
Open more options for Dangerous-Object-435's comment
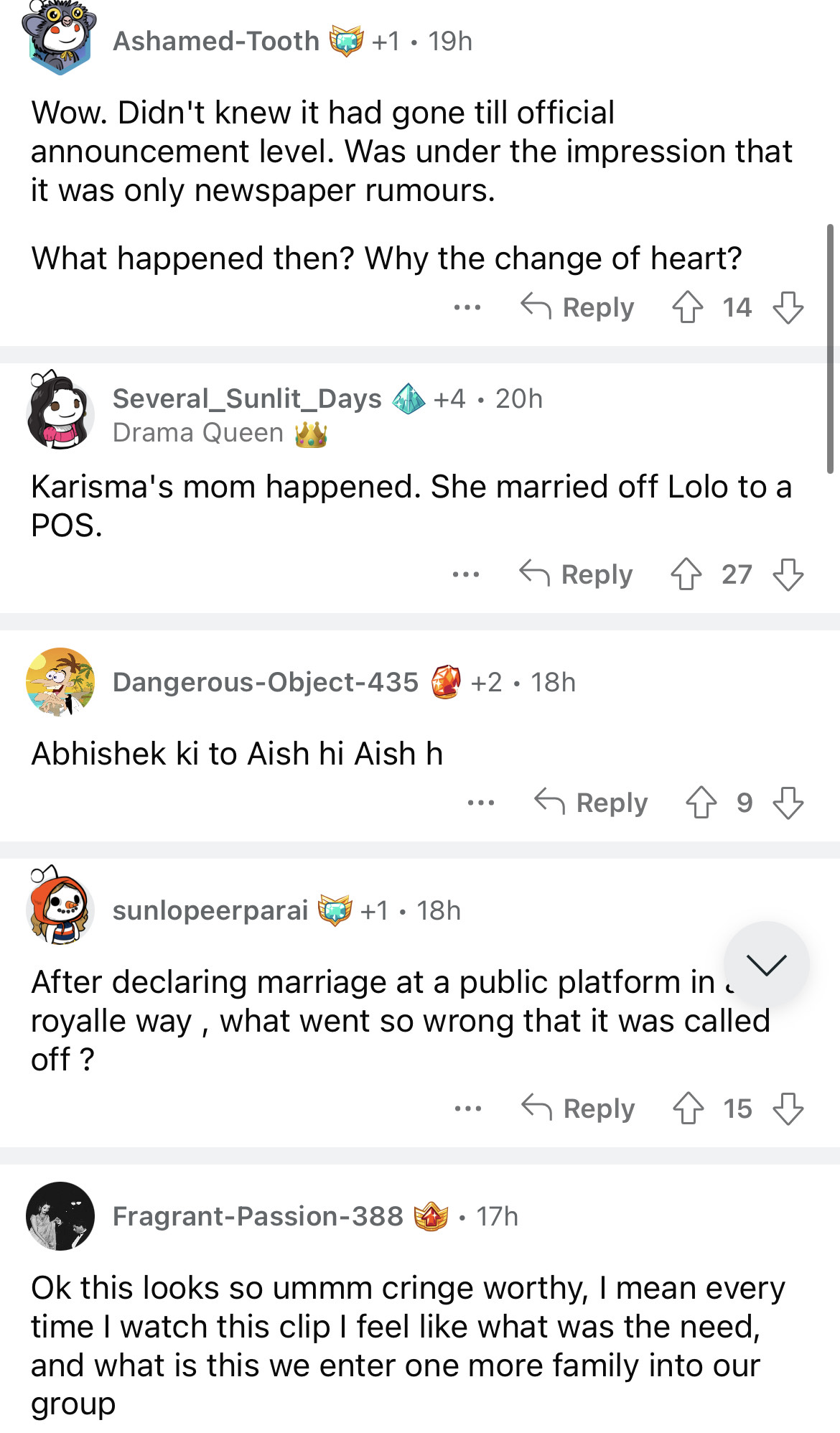pyautogui.click(x=480, y=803)
